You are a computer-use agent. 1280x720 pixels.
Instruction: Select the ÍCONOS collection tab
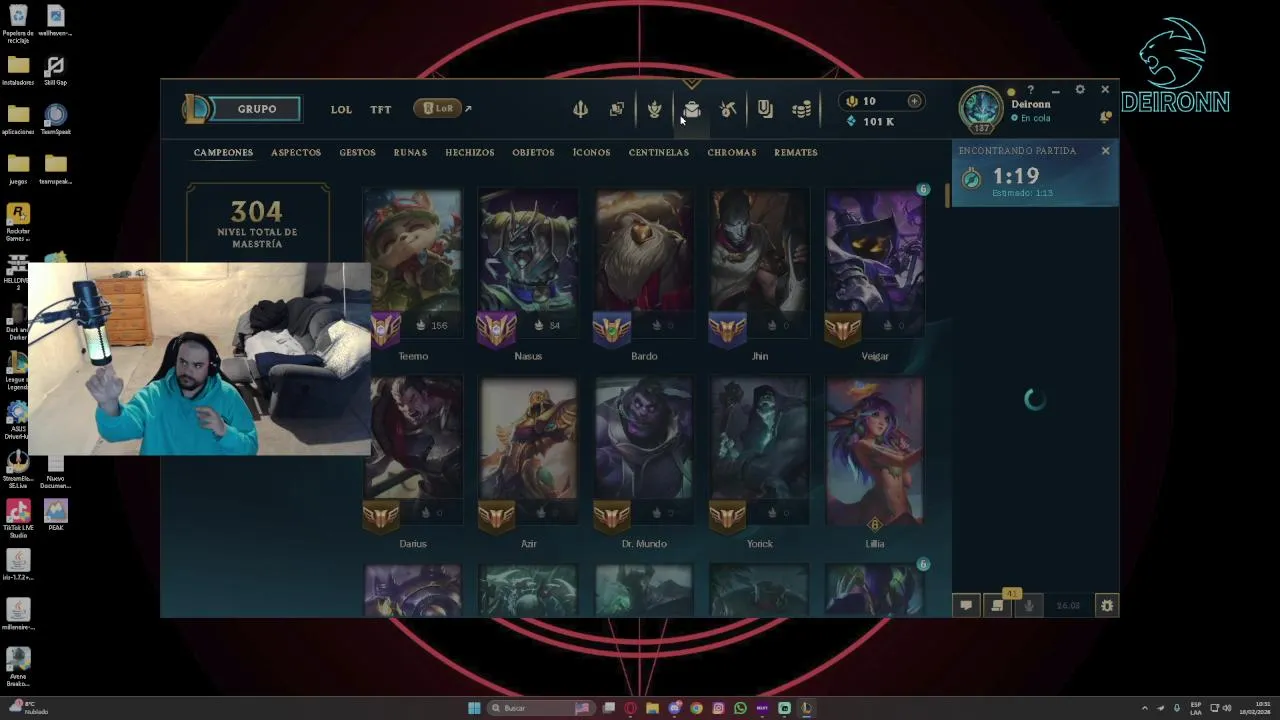point(591,152)
